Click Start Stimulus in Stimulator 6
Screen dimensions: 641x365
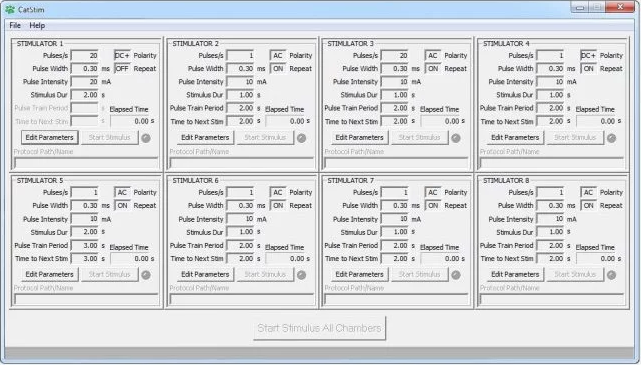(x=265, y=274)
